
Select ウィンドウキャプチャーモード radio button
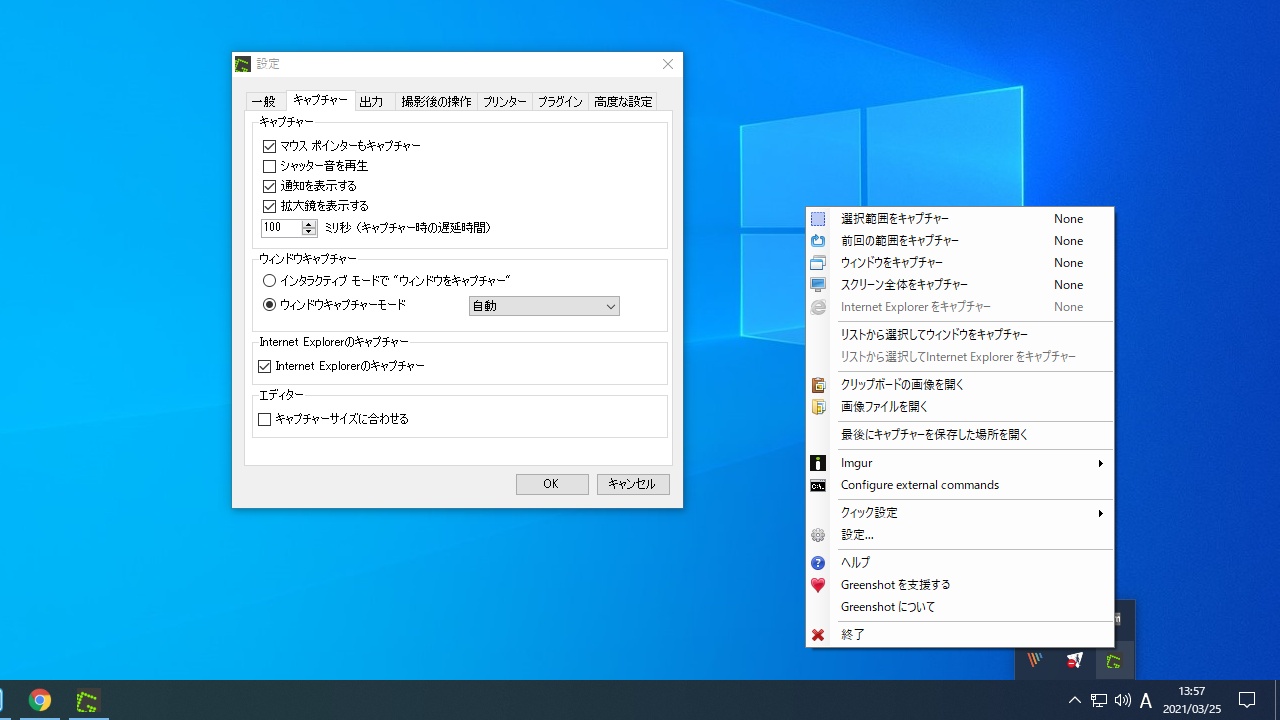[269, 305]
